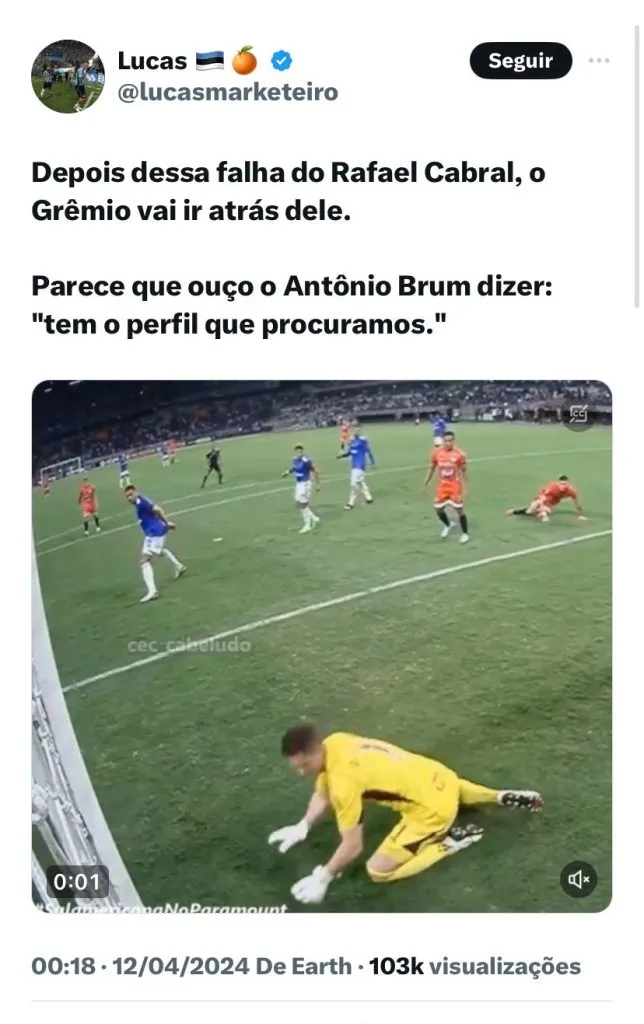Click the 0:01 video time indicator

pos(77,882)
